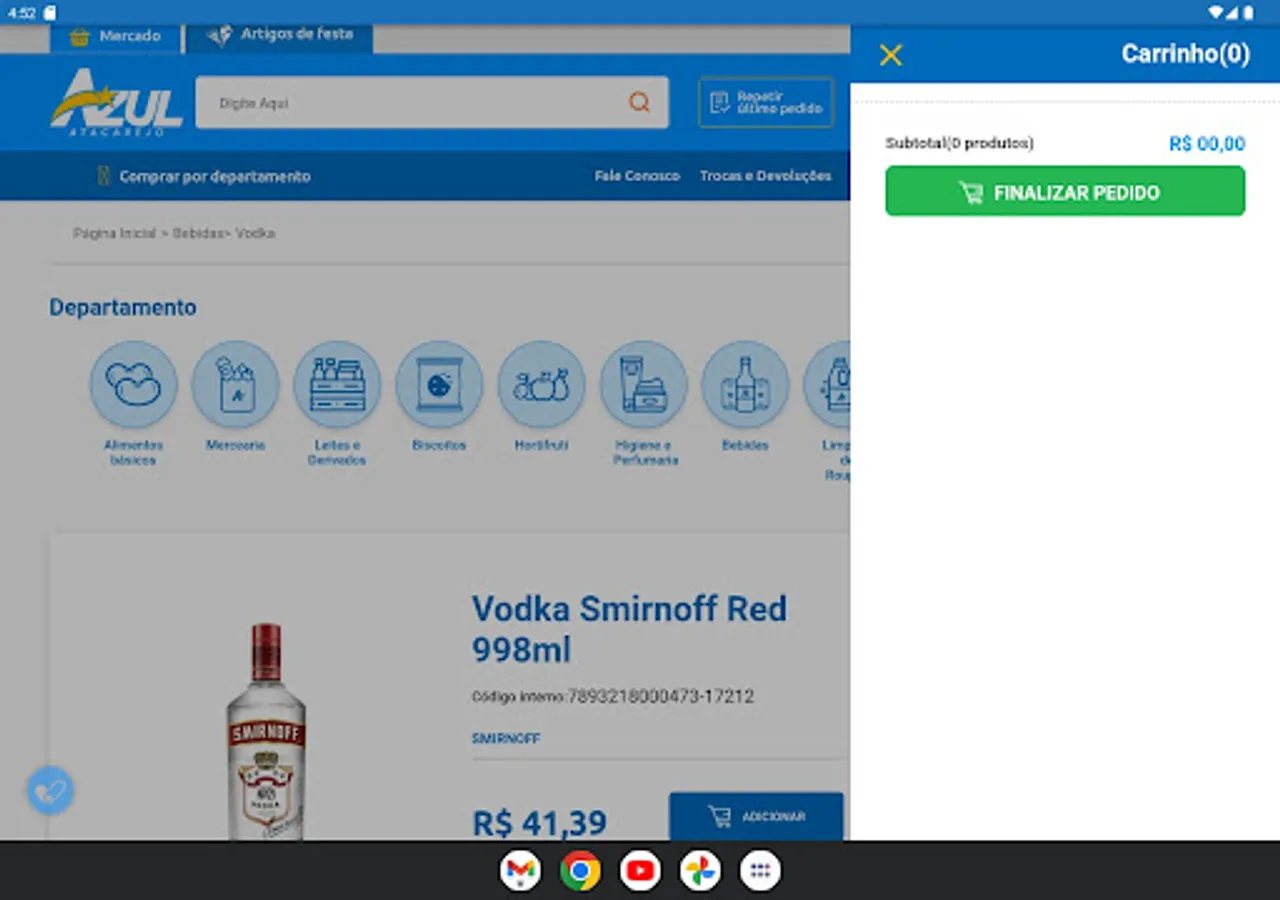Image resolution: width=1280 pixels, height=900 pixels.
Task: Open Chrome from the taskbar
Action: [x=580, y=871]
